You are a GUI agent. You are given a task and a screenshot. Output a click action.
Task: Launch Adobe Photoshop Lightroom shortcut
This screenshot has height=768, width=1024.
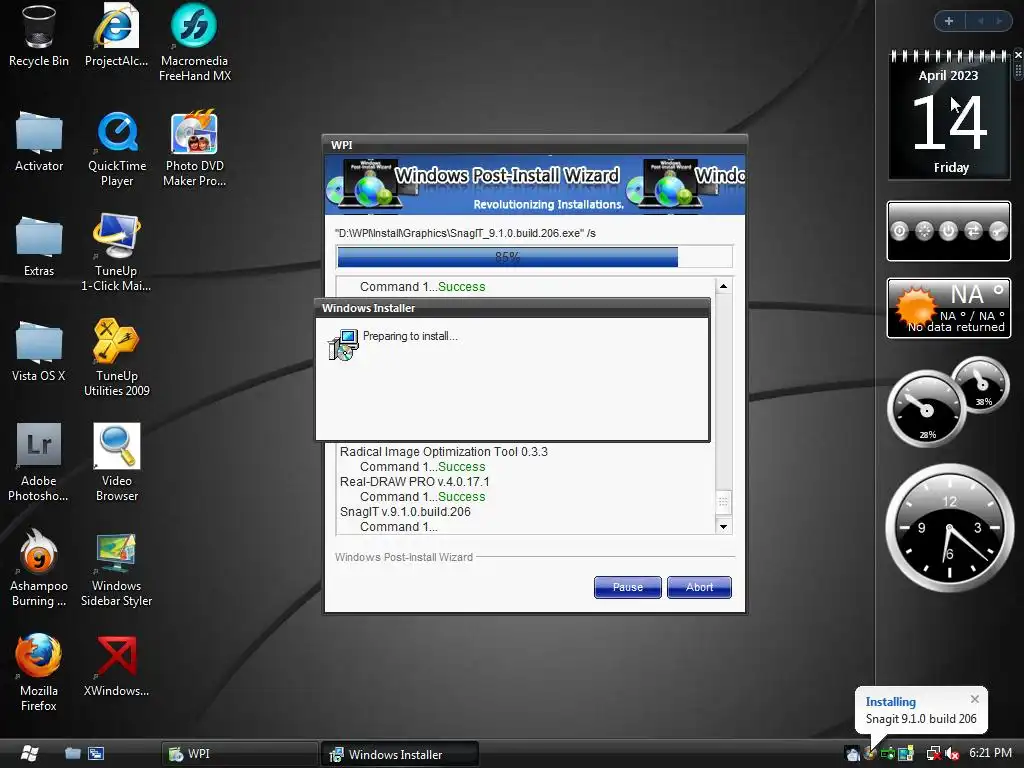click(x=39, y=462)
